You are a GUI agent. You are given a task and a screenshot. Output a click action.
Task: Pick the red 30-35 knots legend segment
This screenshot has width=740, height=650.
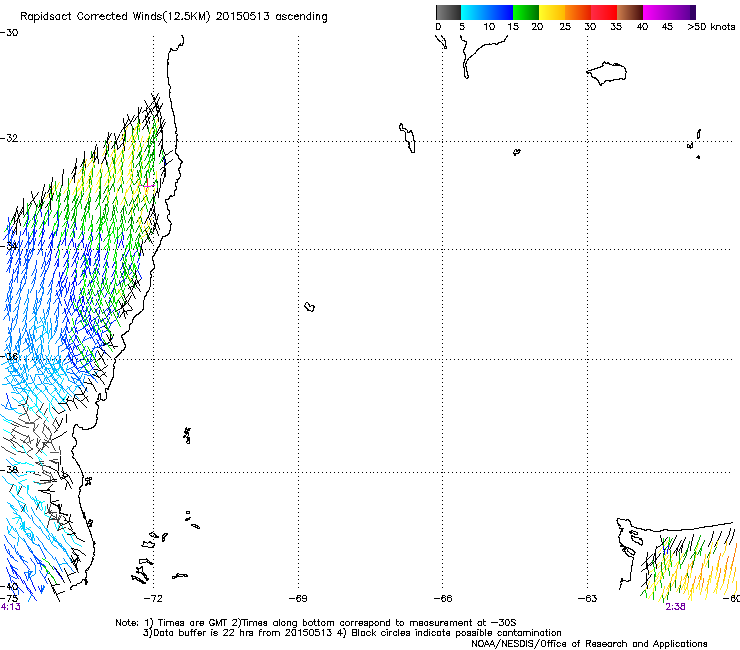coord(604,12)
